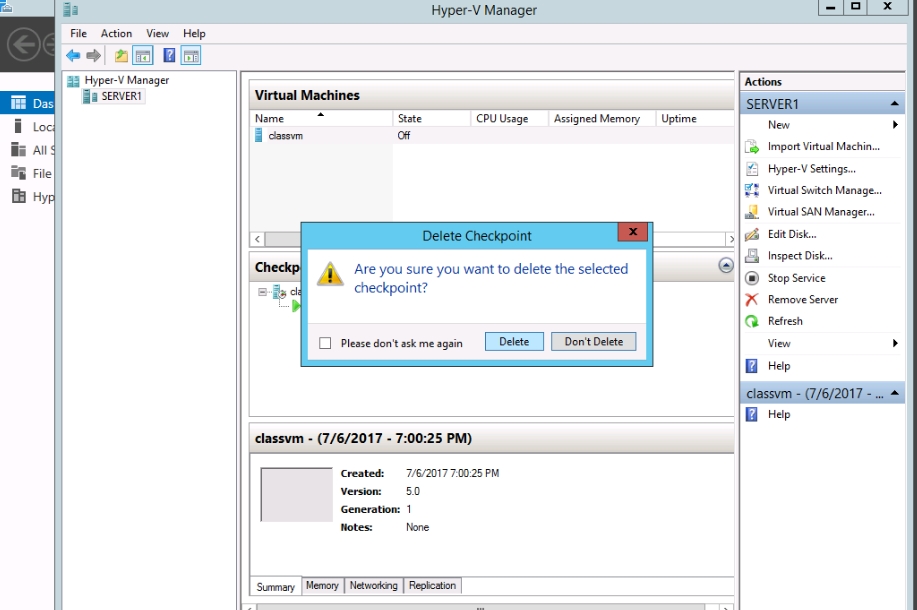Open the Action menu

pos(116,33)
